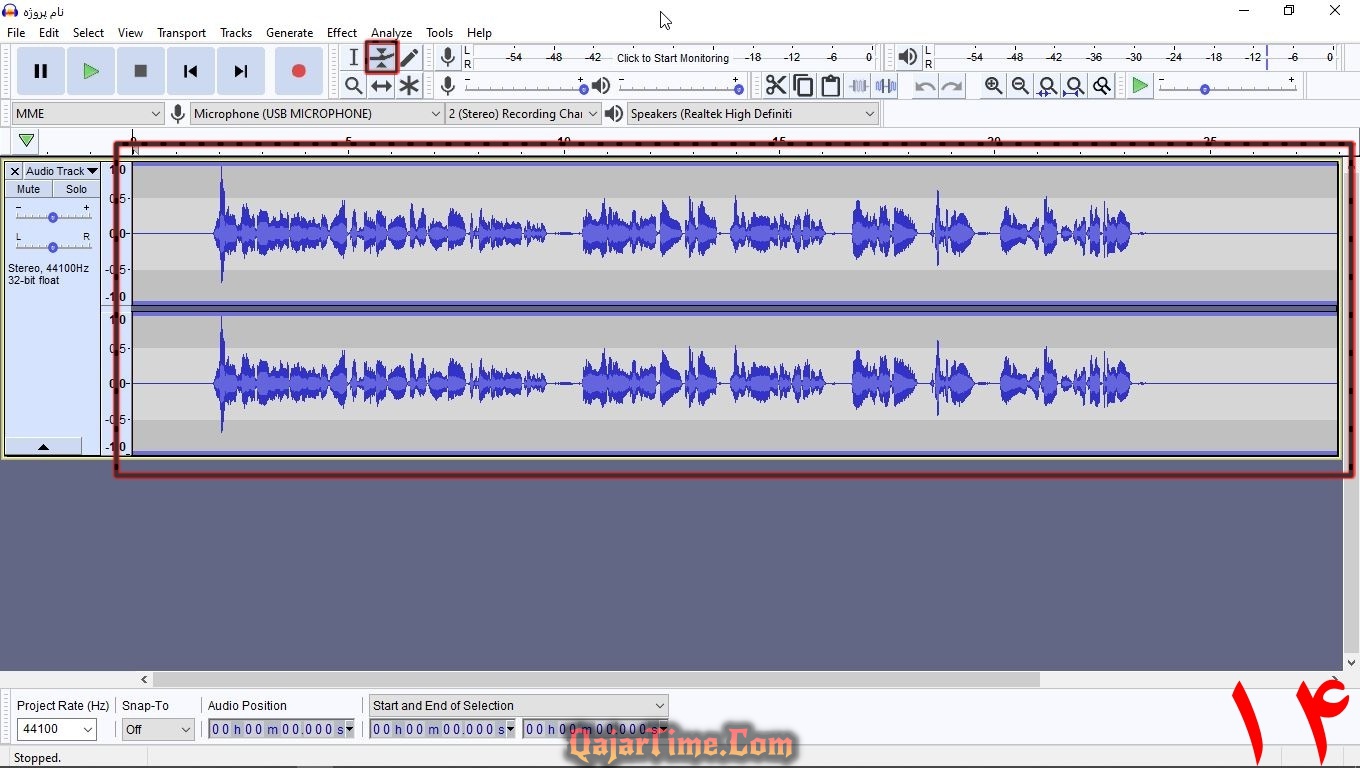Image resolution: width=1360 pixels, height=768 pixels.
Task: Open the Effect menu
Action: (x=341, y=33)
